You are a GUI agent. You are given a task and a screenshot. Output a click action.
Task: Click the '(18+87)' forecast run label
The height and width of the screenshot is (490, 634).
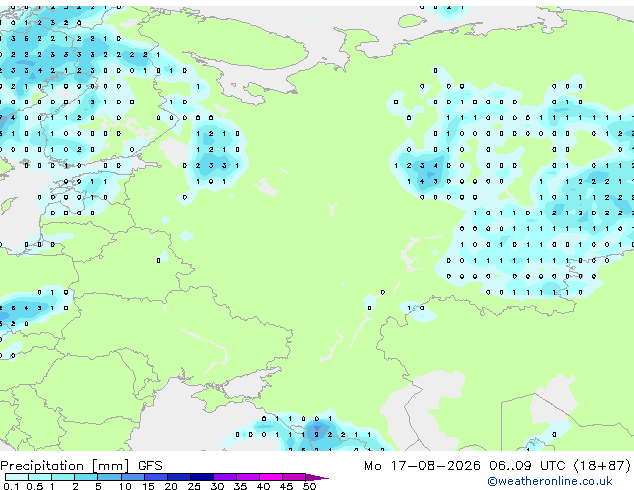click(x=602, y=466)
